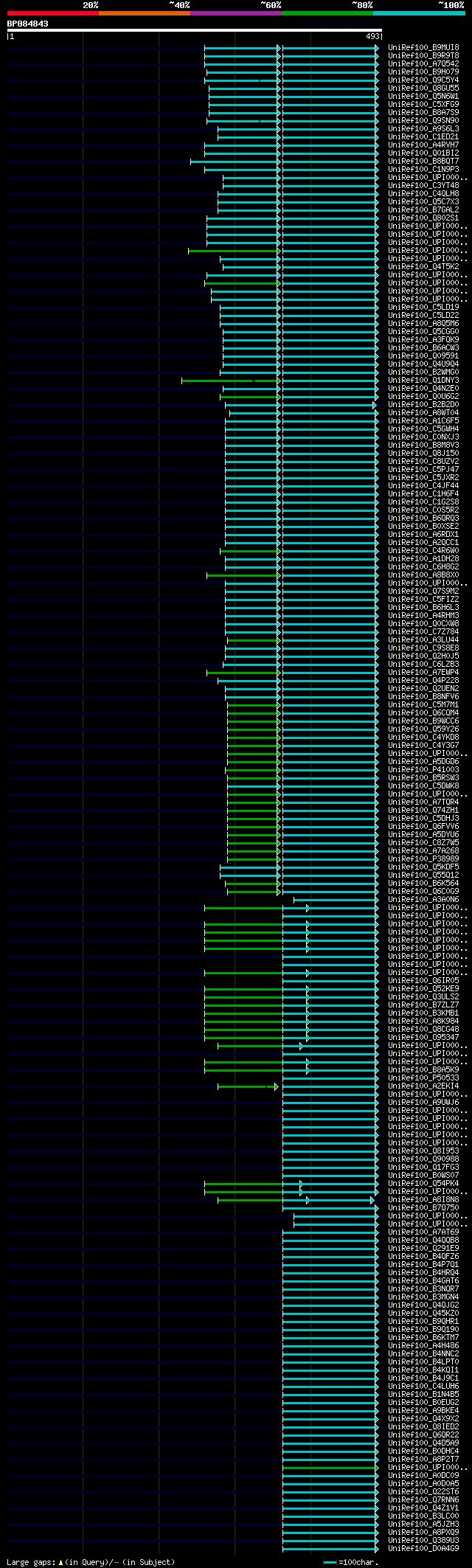Select hit UniRef100_Q9C5Y4

pos(423,80)
